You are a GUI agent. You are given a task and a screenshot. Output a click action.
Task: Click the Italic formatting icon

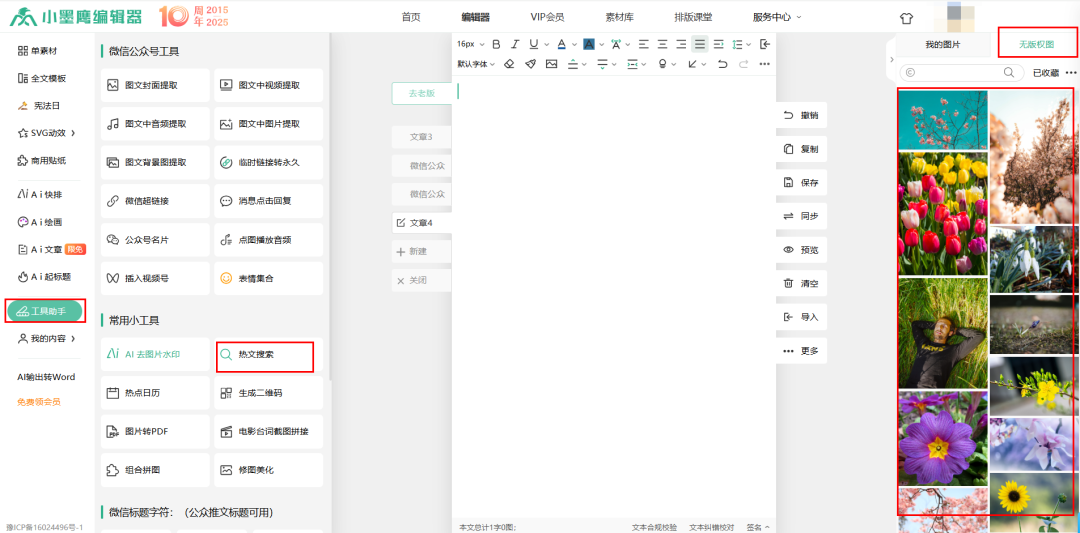point(515,44)
